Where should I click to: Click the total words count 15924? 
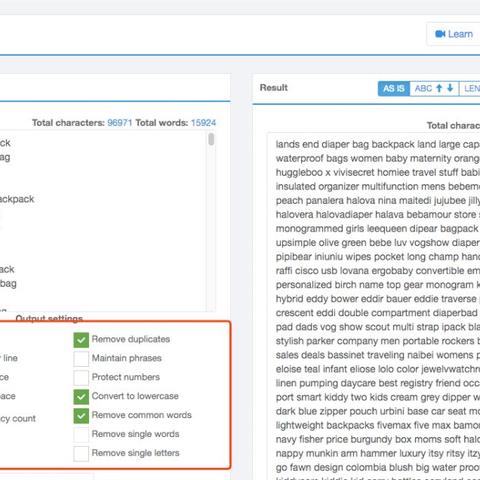tap(203, 123)
